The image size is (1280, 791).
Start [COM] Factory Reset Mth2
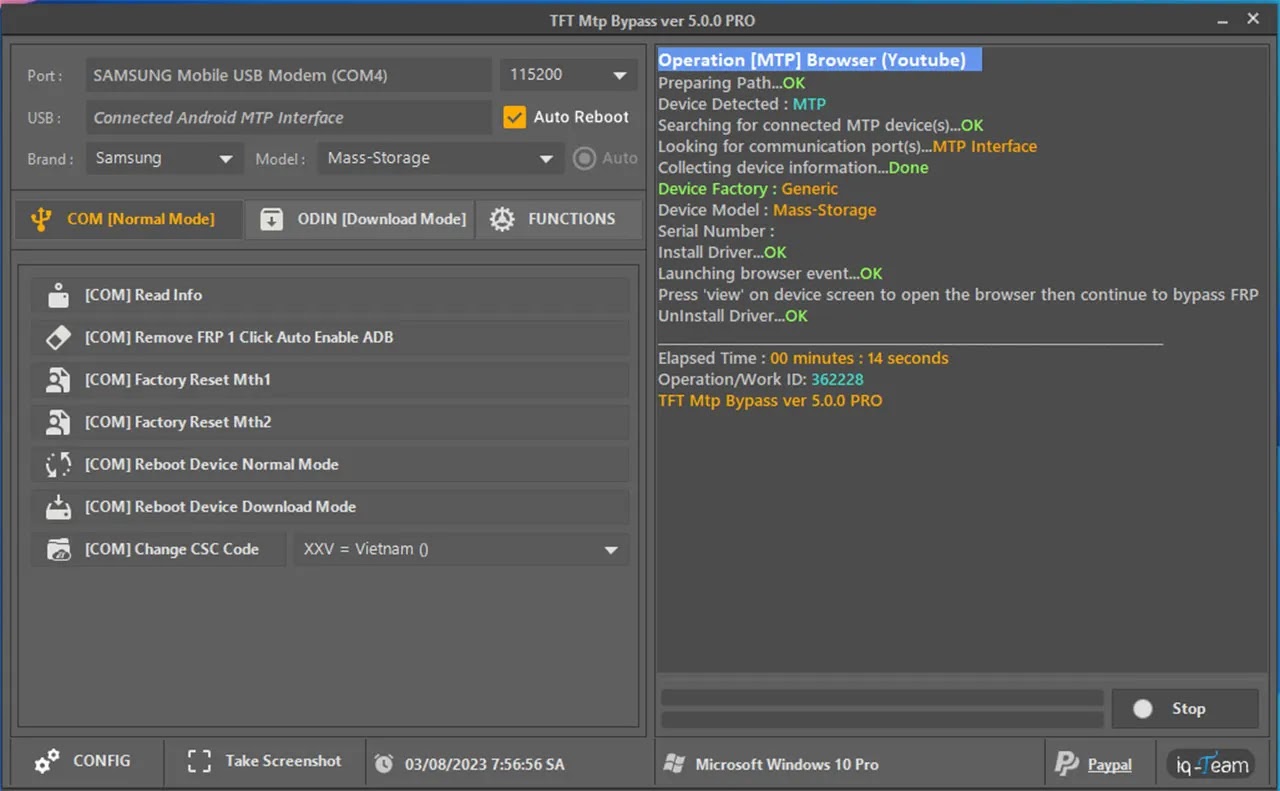click(330, 422)
